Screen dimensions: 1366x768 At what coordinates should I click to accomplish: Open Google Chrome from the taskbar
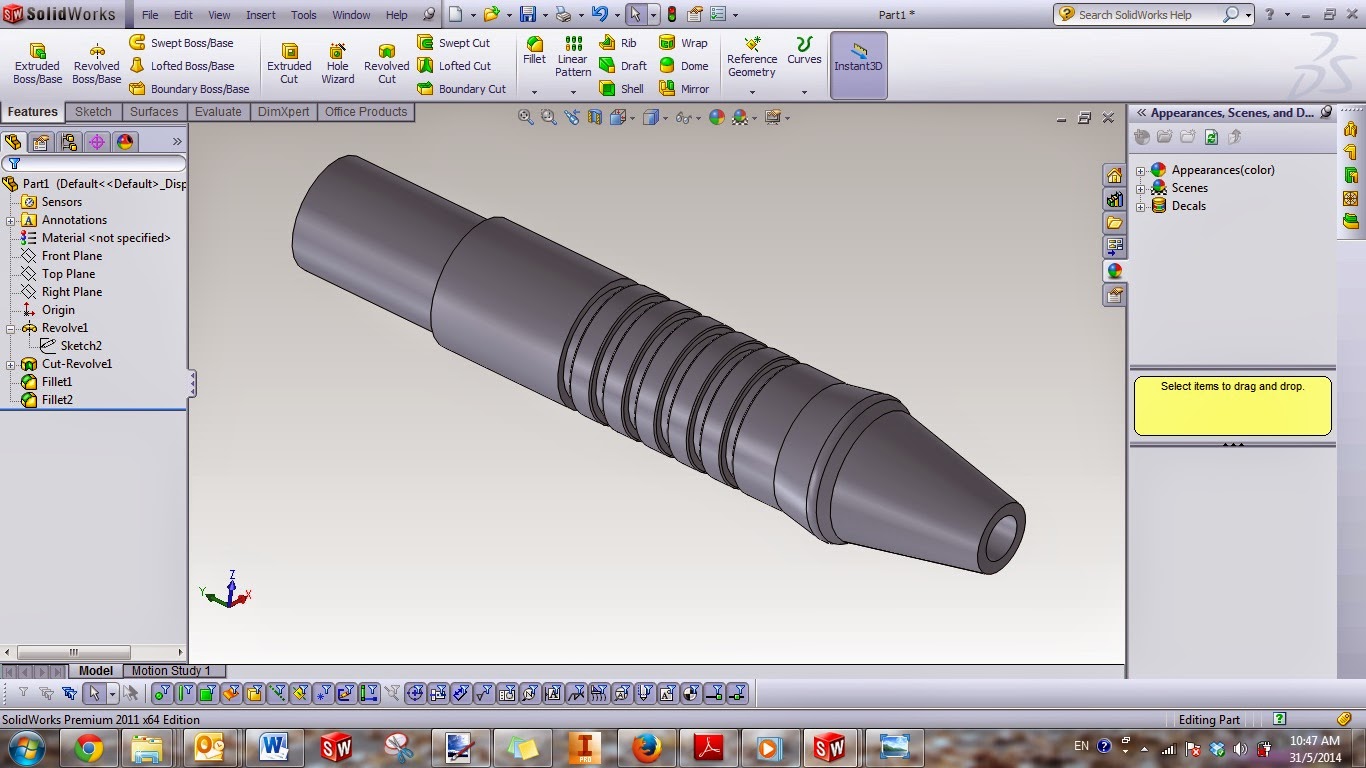tap(89, 747)
